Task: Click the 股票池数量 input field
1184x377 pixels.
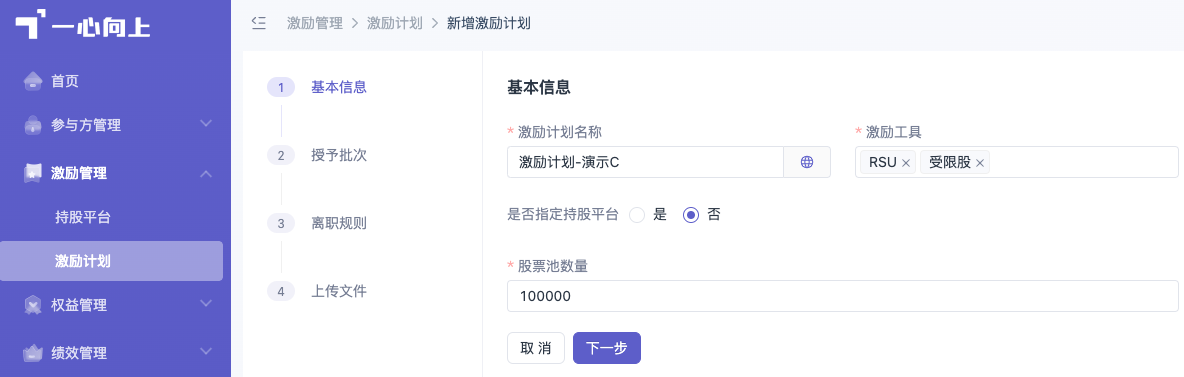Action: coord(843,296)
